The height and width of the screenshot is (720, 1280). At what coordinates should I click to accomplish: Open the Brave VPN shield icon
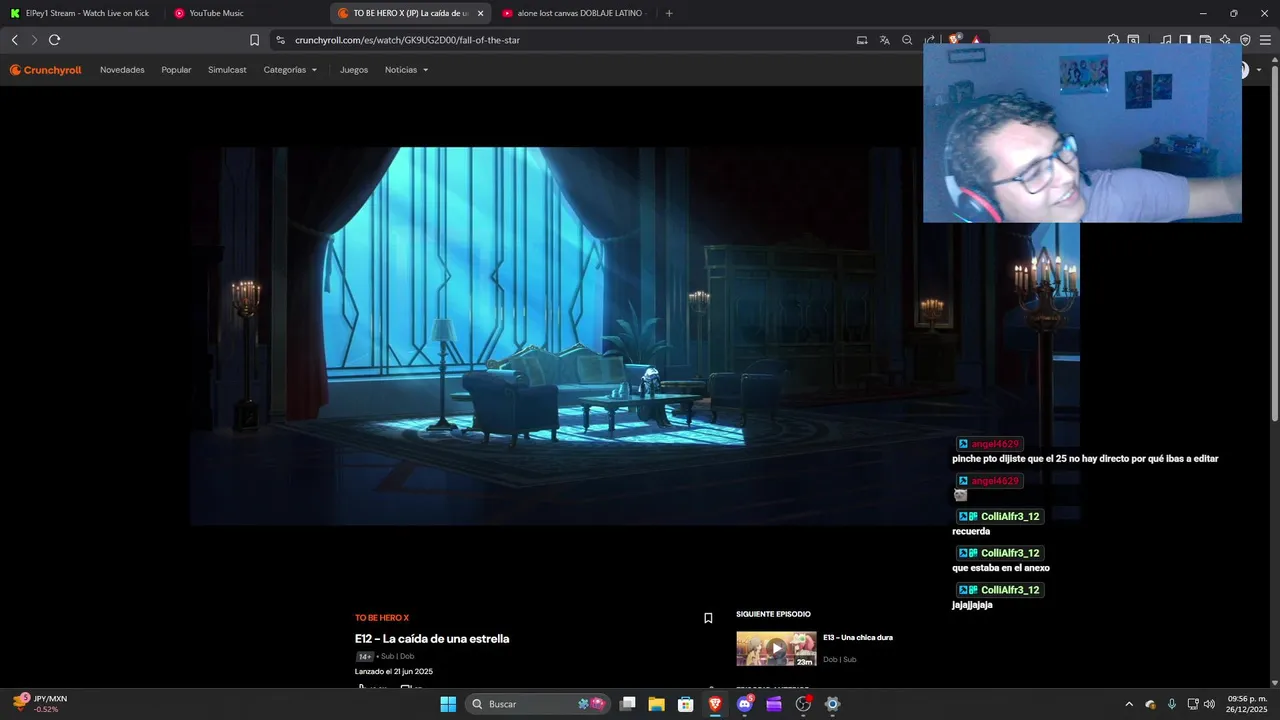[x=1245, y=40]
